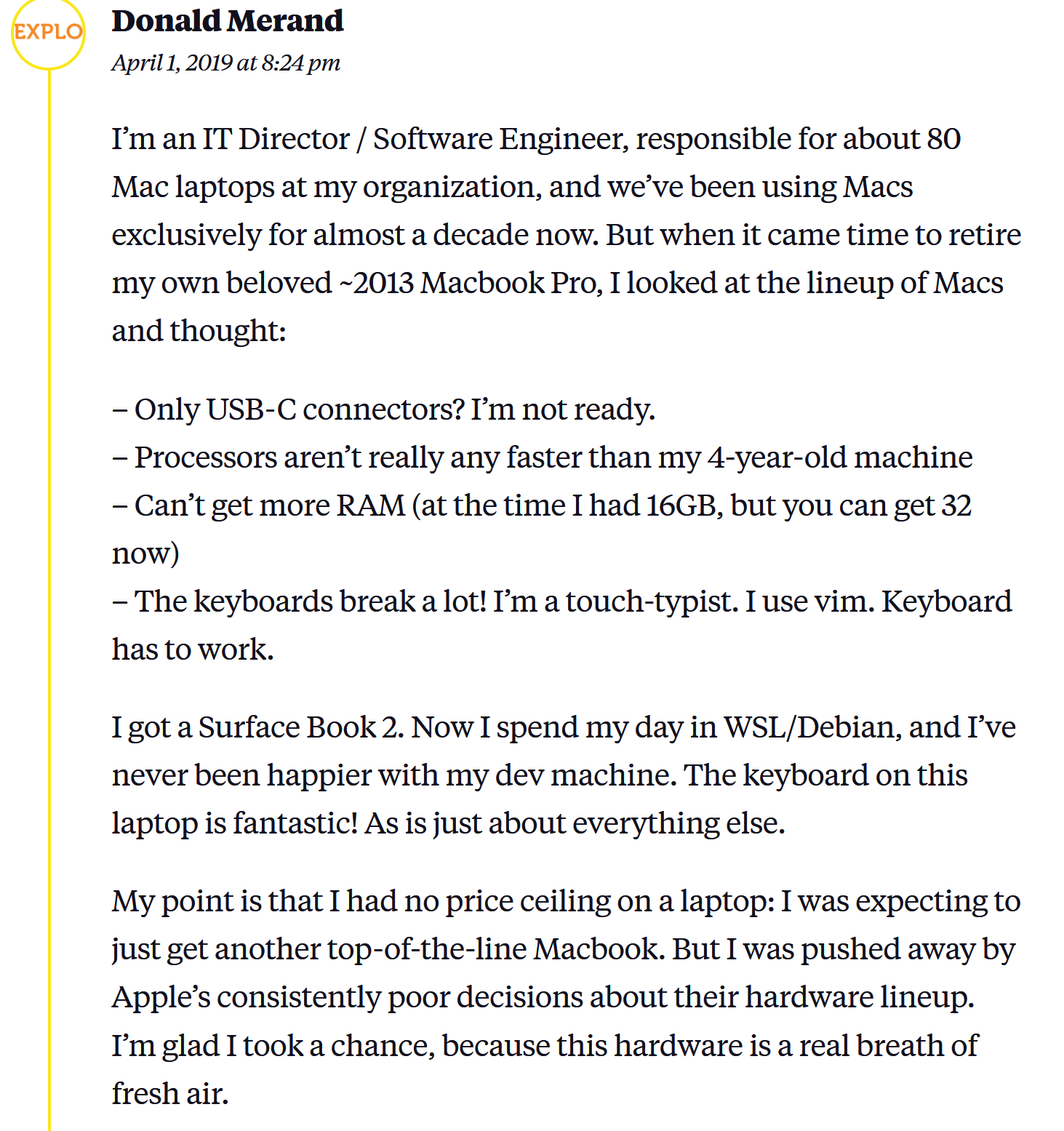Image resolution: width=1064 pixels, height=1131 pixels.
Task: Click the words 'fresh air.' at the end
Action: (x=170, y=1094)
